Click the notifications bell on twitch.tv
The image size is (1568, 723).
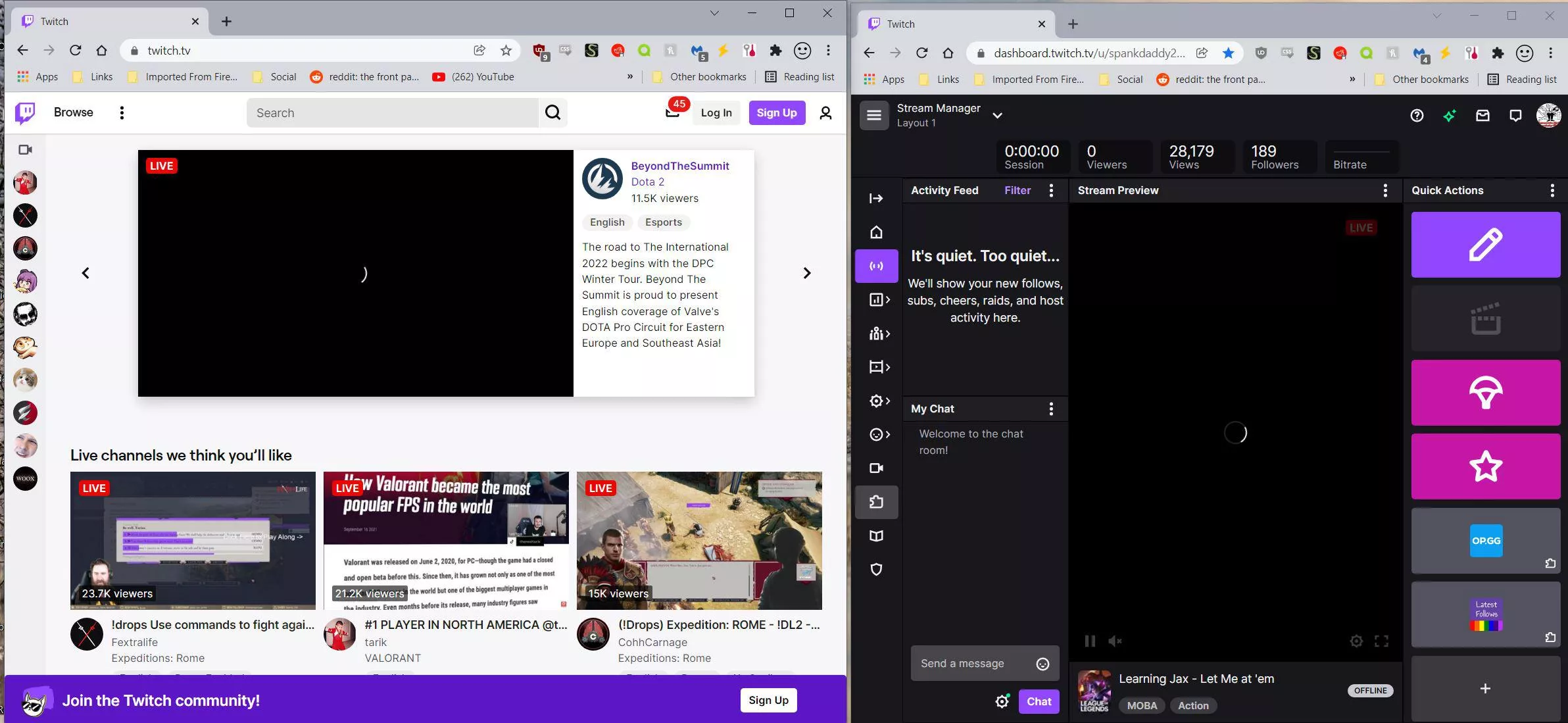tap(671, 112)
